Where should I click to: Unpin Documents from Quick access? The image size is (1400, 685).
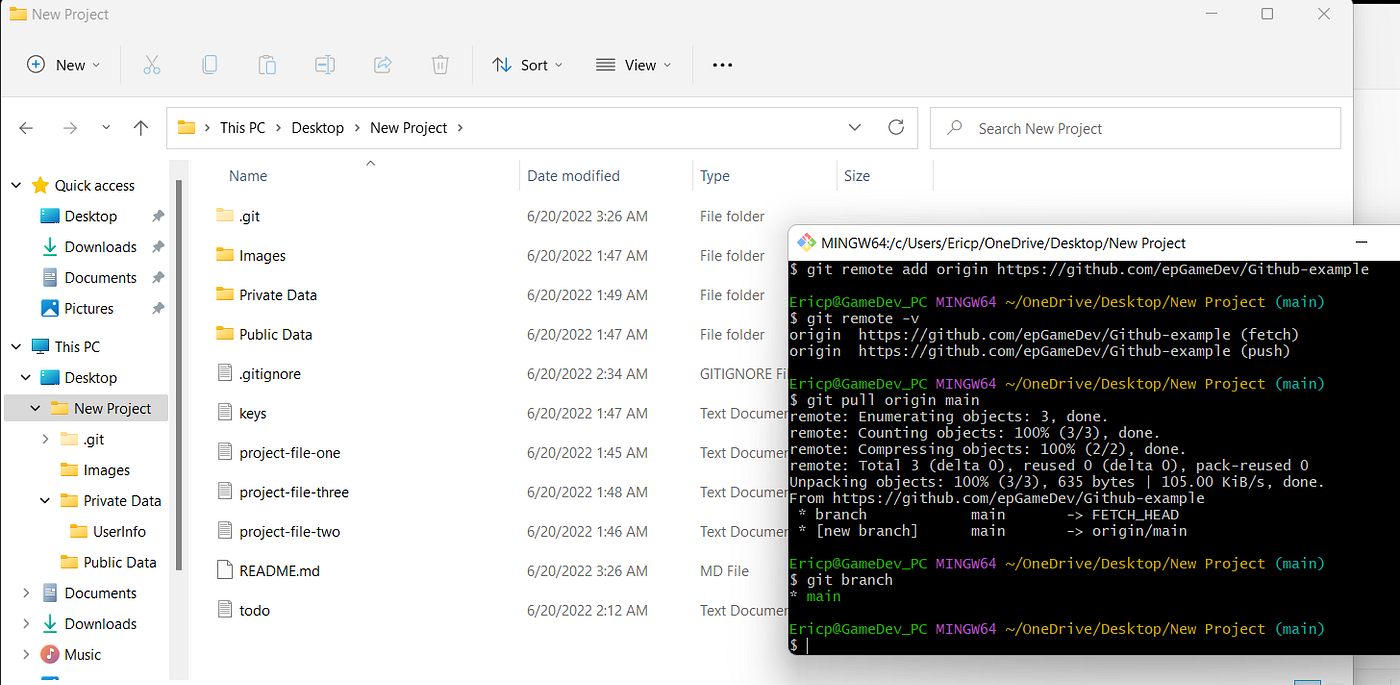[157, 277]
